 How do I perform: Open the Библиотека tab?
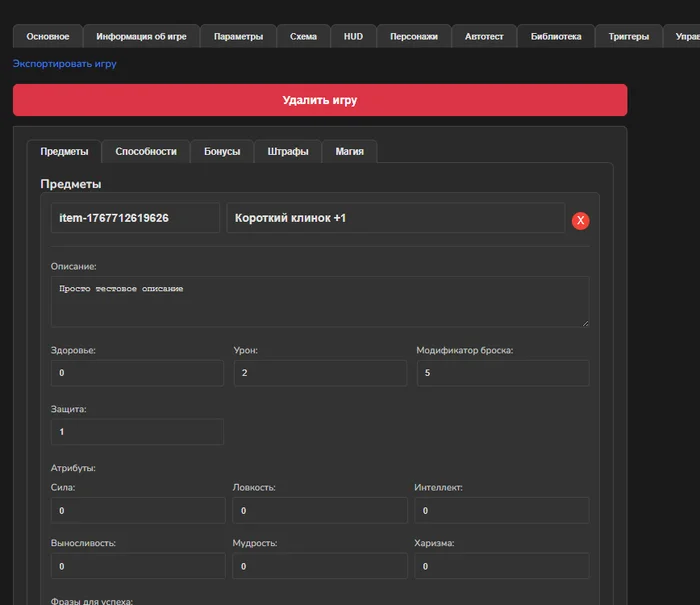[x=556, y=36]
